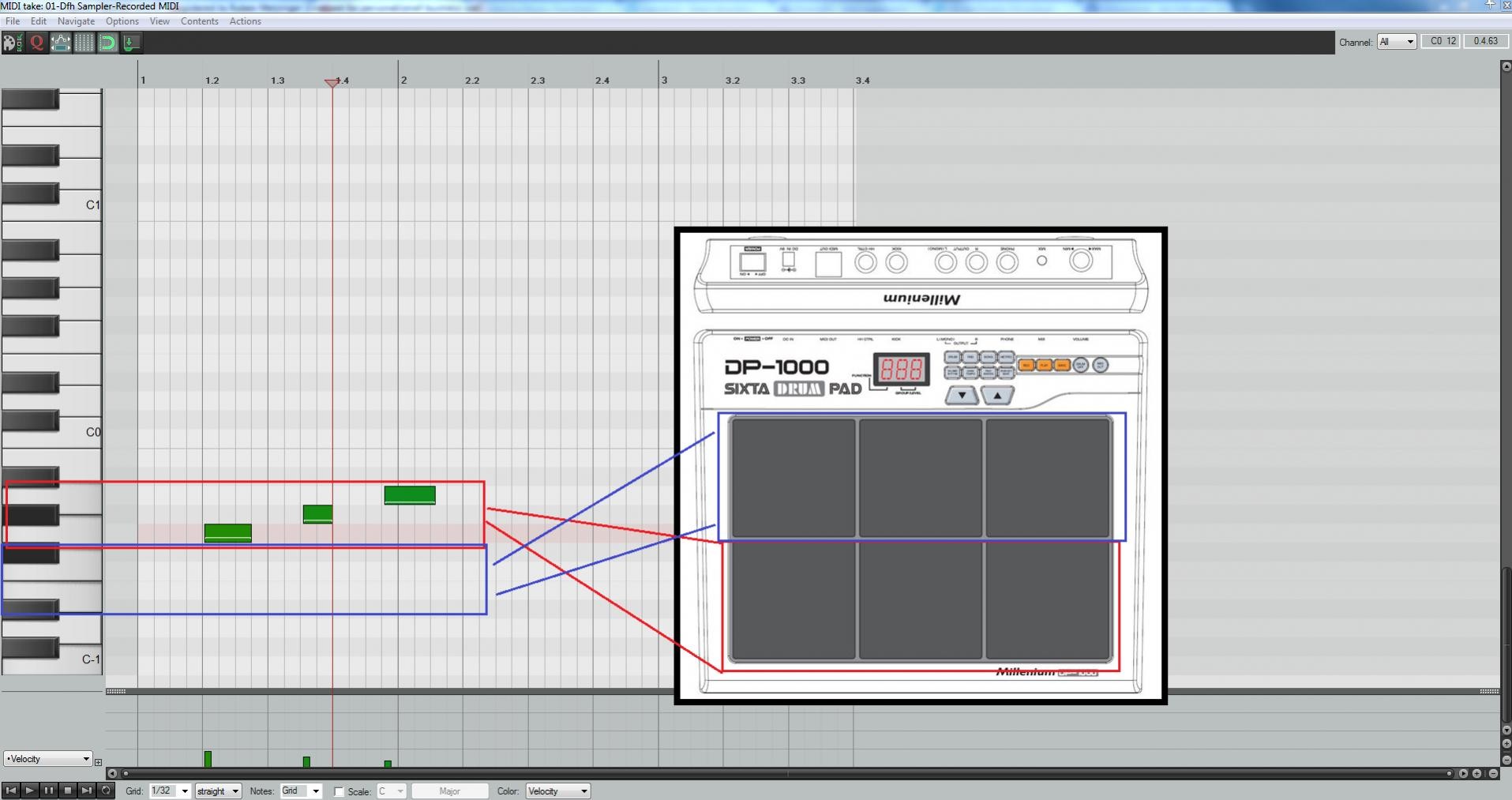
Task: Open the Navigate menu
Action: coord(76,21)
